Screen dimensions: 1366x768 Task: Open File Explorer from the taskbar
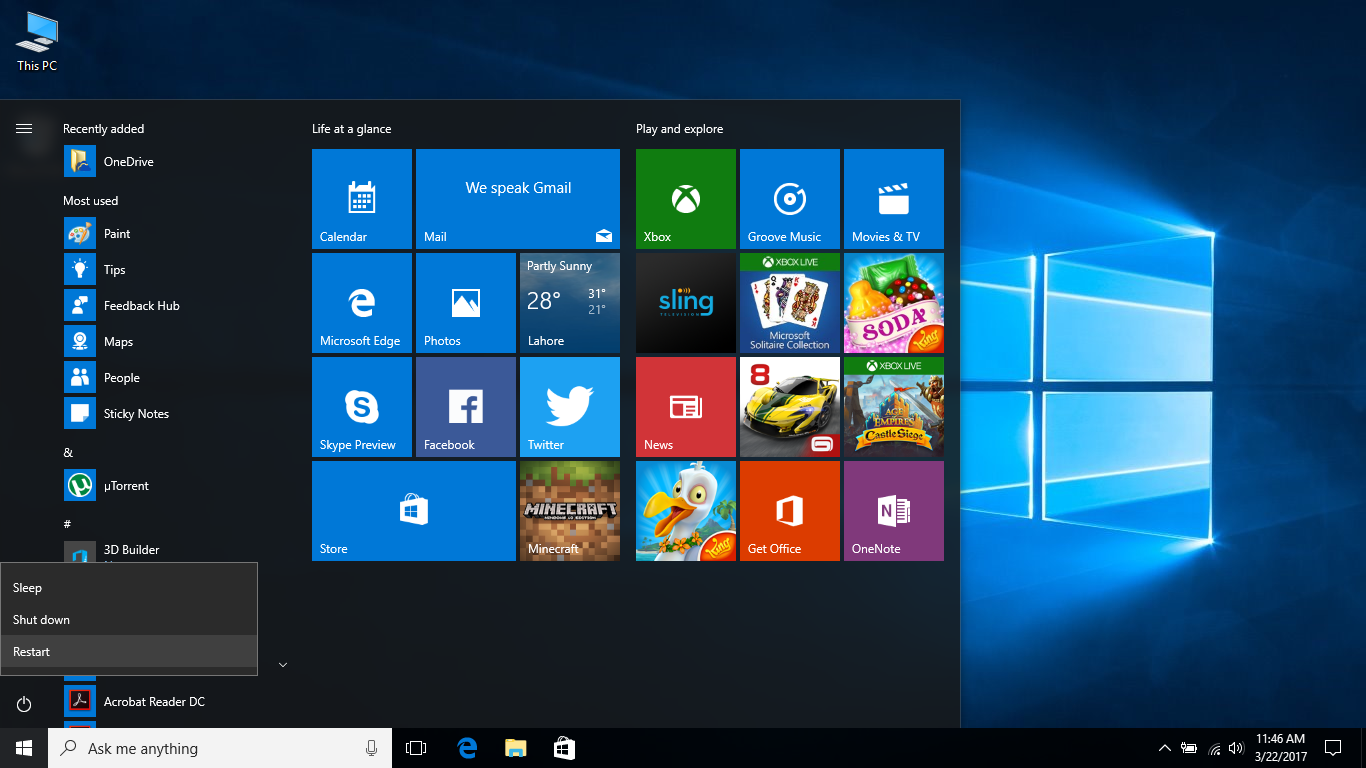point(515,748)
